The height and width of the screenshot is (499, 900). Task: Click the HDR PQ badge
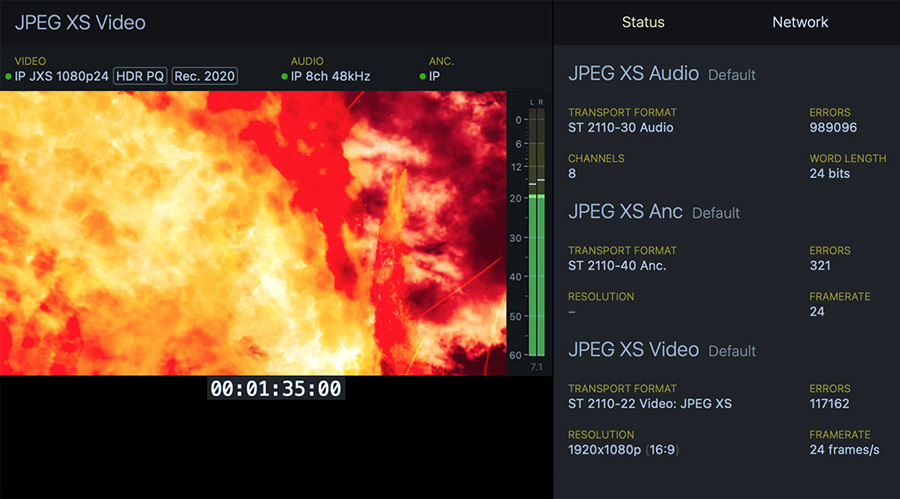(x=140, y=76)
